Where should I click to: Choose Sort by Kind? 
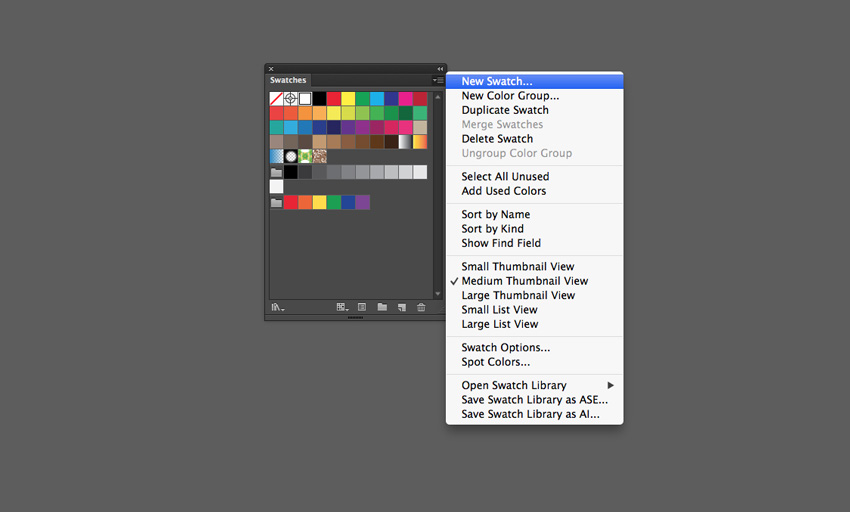click(x=535, y=229)
